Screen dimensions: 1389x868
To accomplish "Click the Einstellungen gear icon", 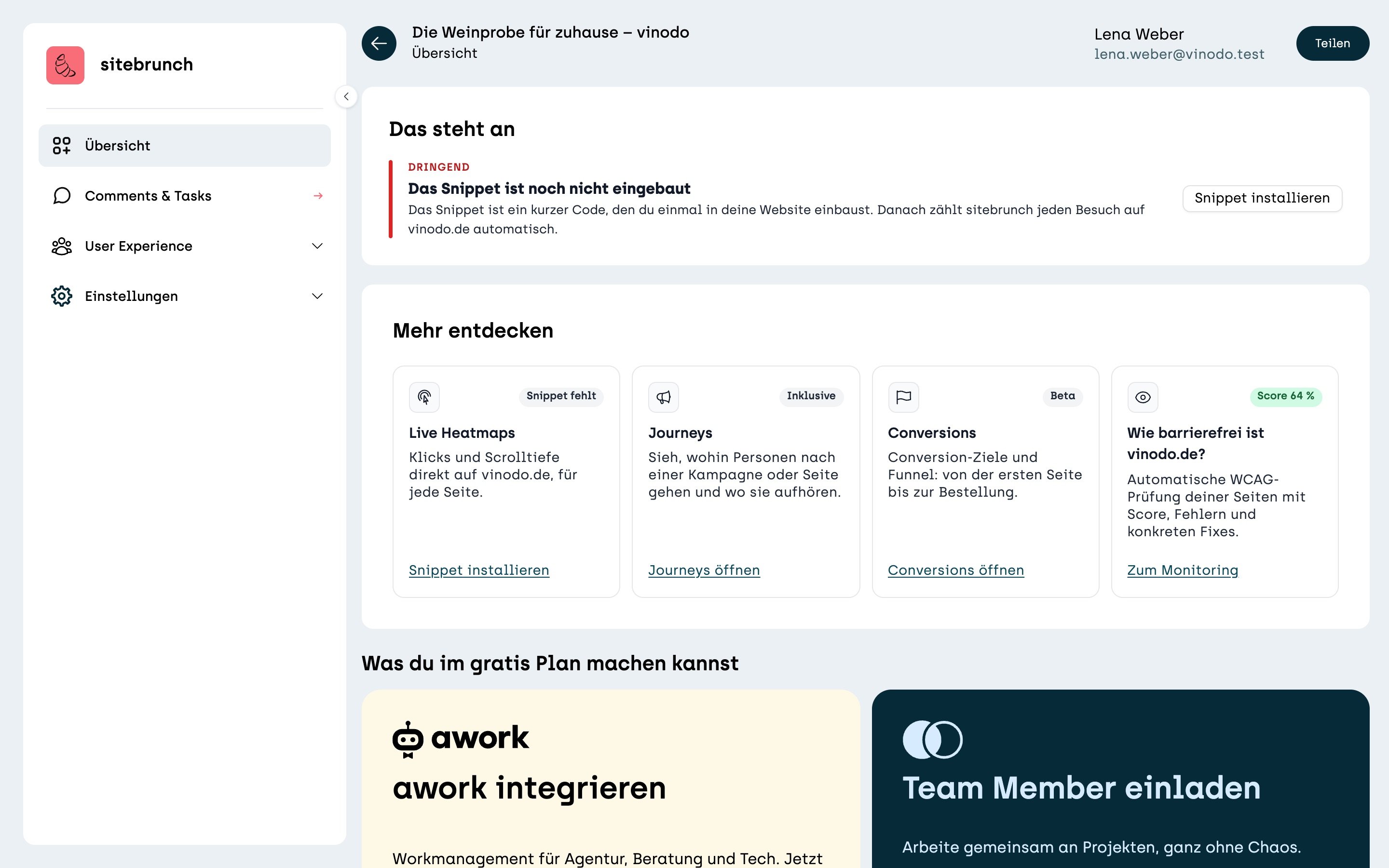I will coord(61,296).
